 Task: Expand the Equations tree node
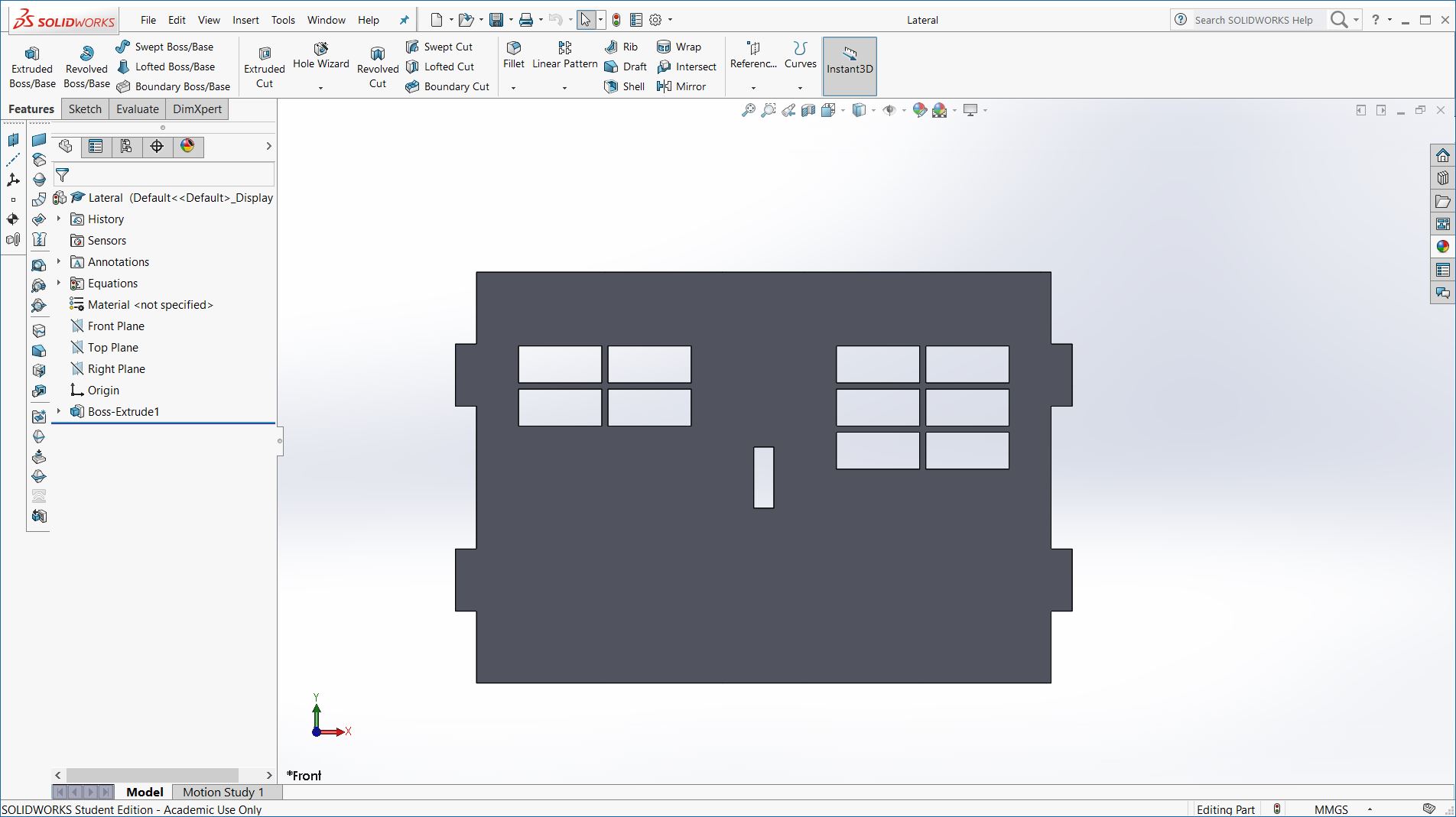[59, 283]
